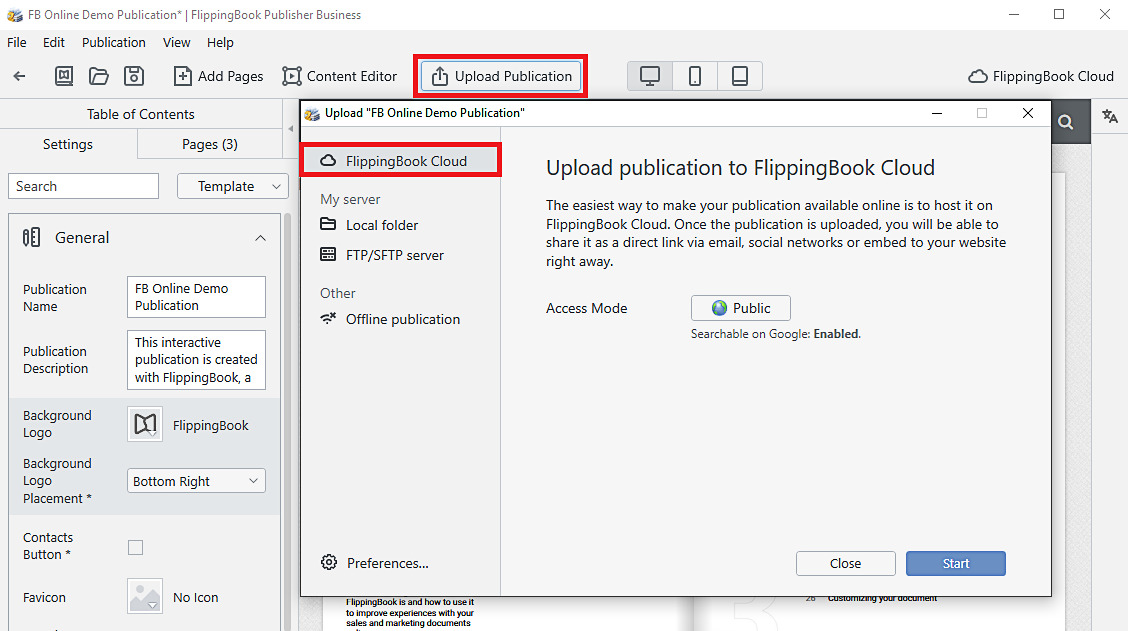Viewport: 1128px width, 631px height.
Task: Open the View menu
Action: (x=176, y=42)
